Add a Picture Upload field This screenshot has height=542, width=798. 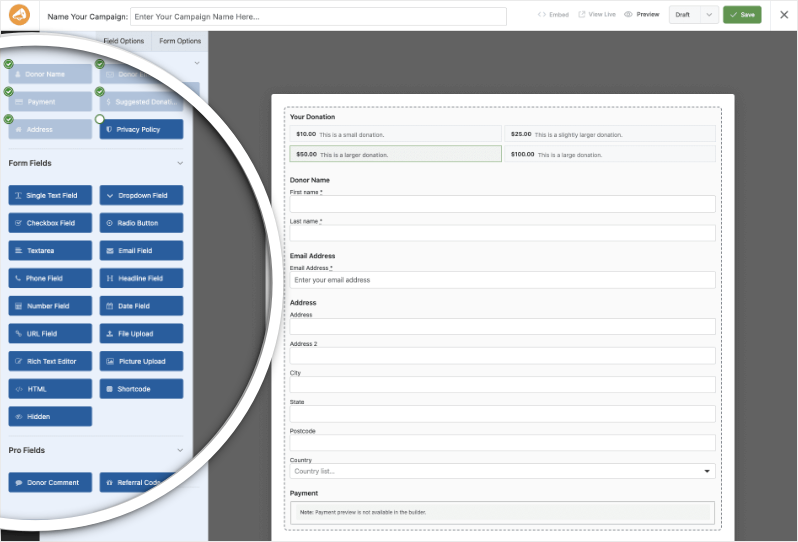pyautogui.click(x=141, y=361)
